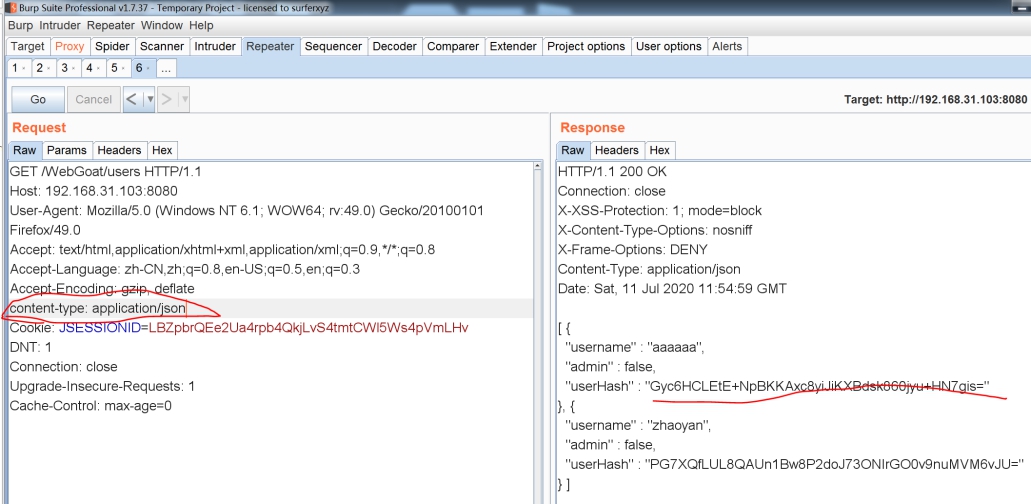
Task: Open the Help menu
Action: click(x=201, y=26)
